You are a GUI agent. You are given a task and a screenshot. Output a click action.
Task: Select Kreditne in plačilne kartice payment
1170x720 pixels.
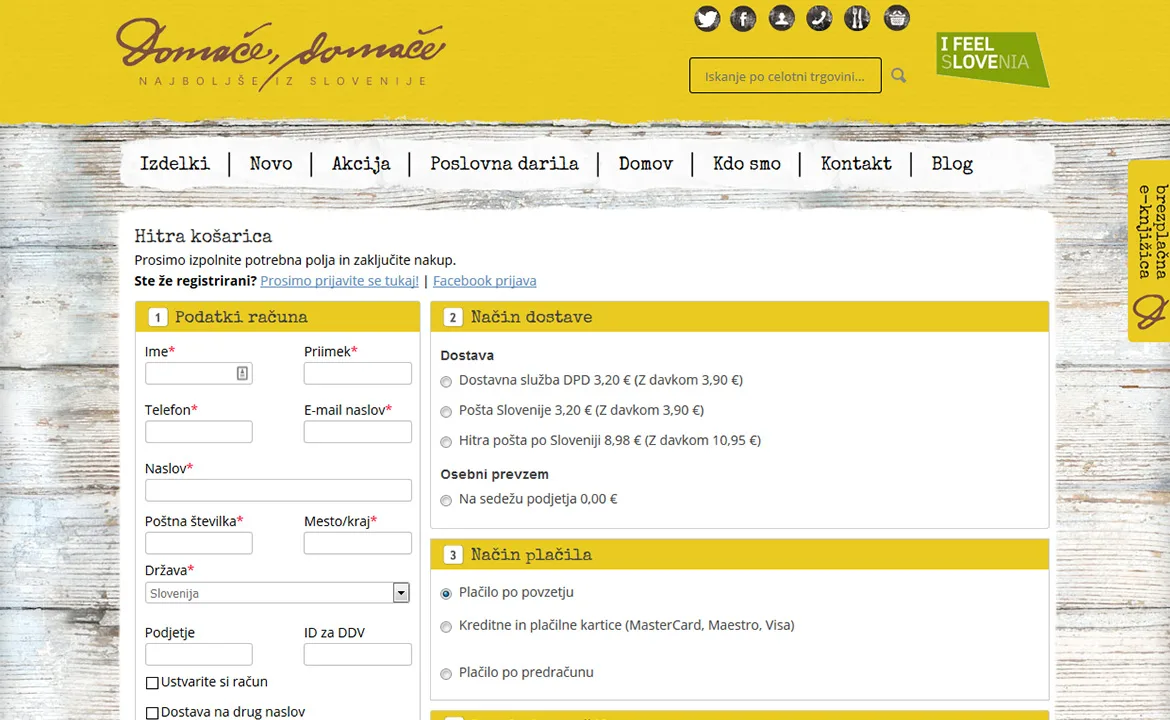[446, 627]
